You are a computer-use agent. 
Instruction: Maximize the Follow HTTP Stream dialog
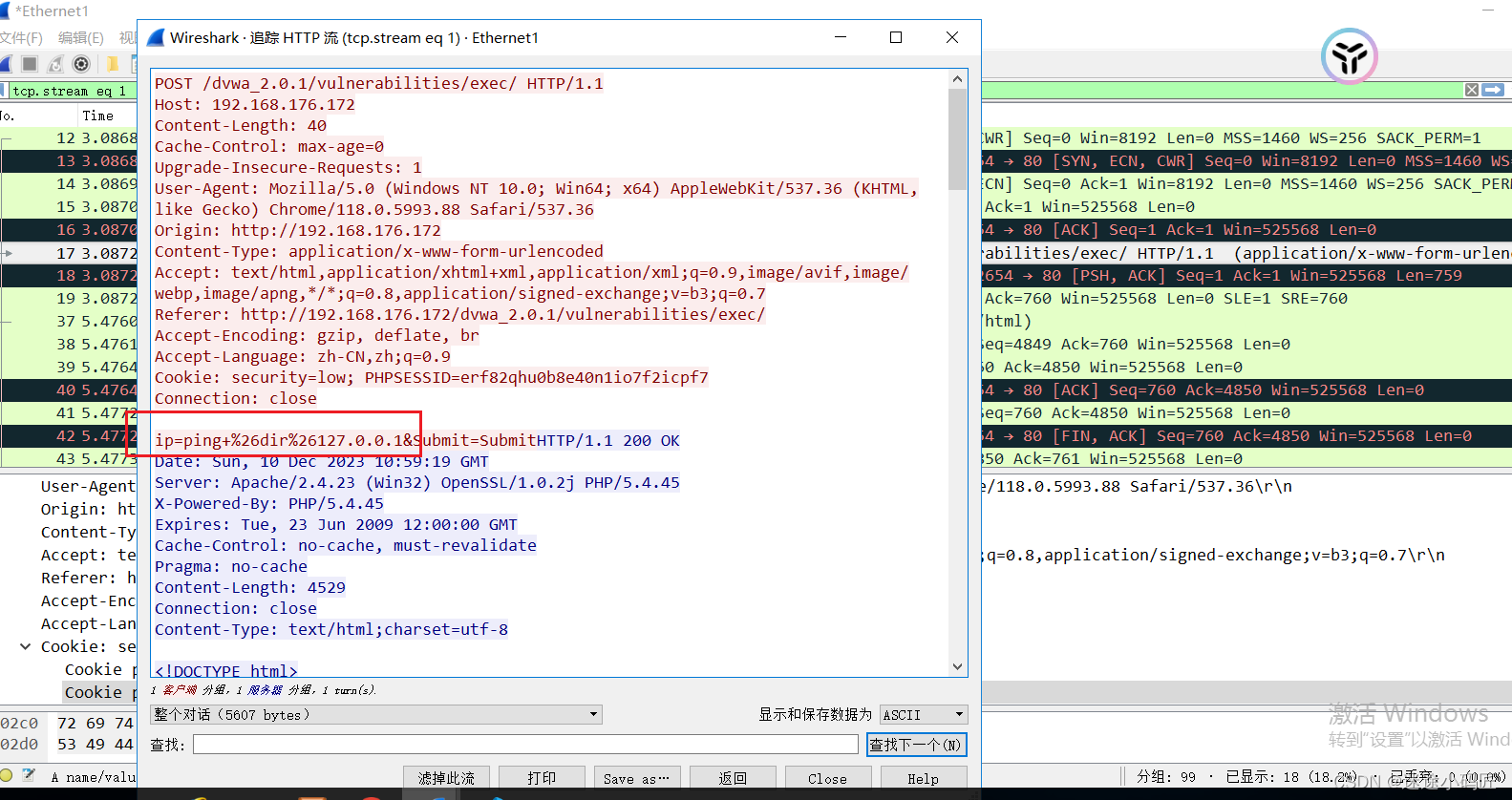(x=896, y=37)
